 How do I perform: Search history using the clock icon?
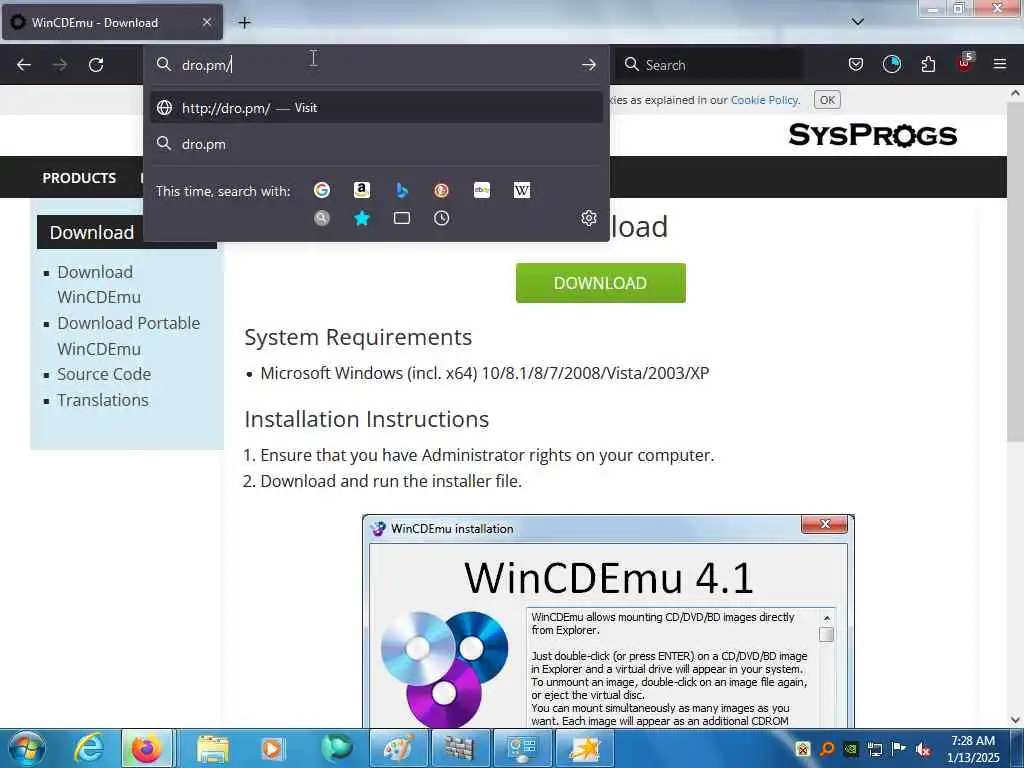[x=441, y=218]
